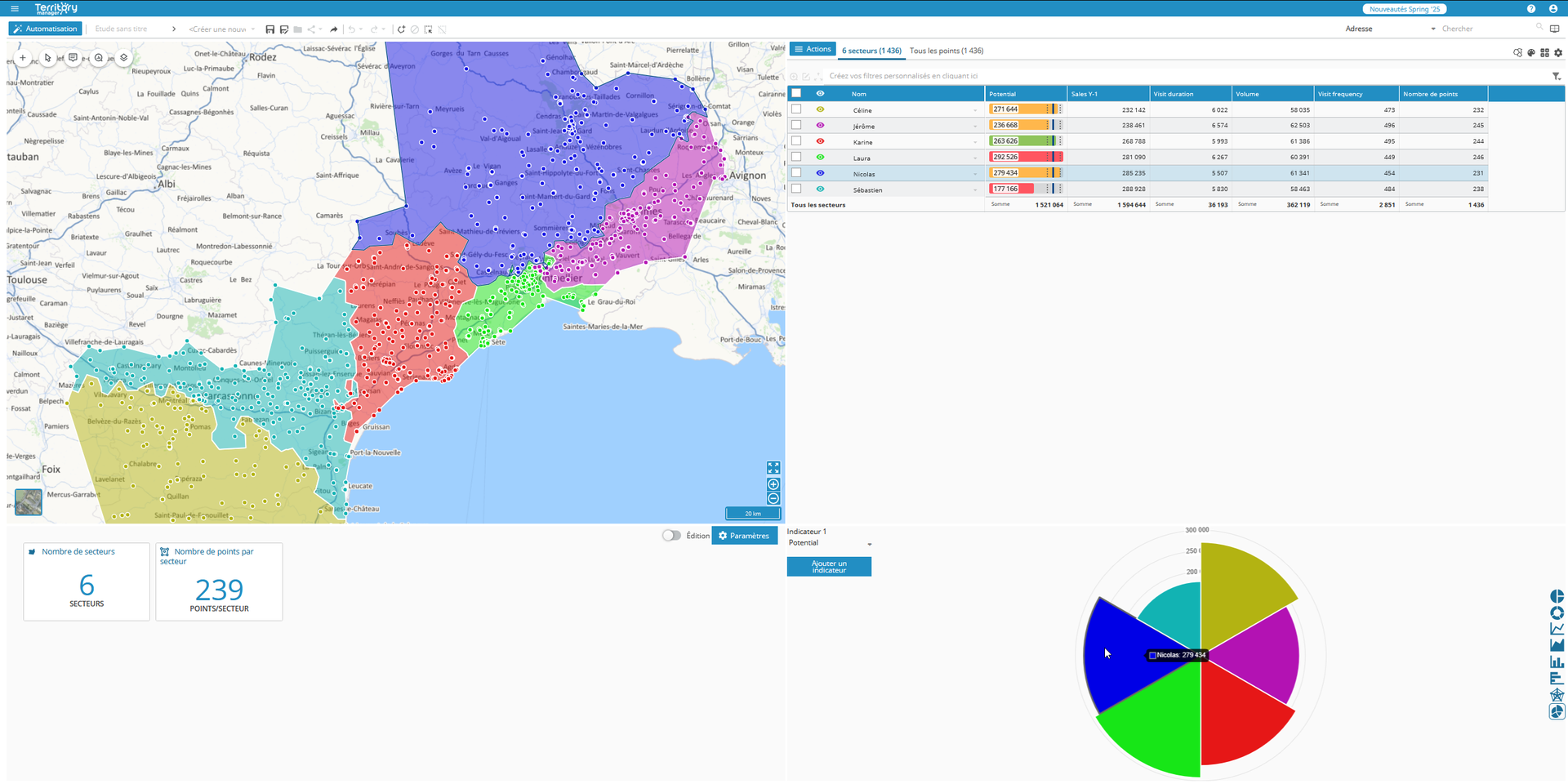Open the map layers icon

coord(123,58)
